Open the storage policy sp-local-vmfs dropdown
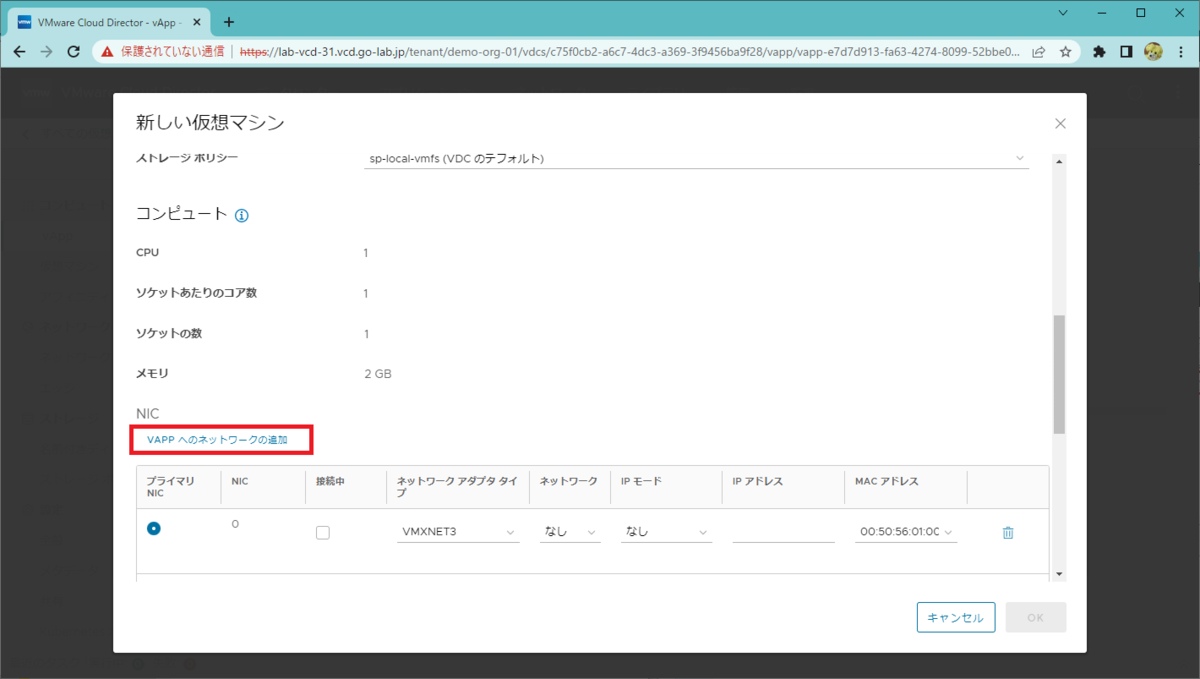The height and width of the screenshot is (679, 1200). (697, 158)
